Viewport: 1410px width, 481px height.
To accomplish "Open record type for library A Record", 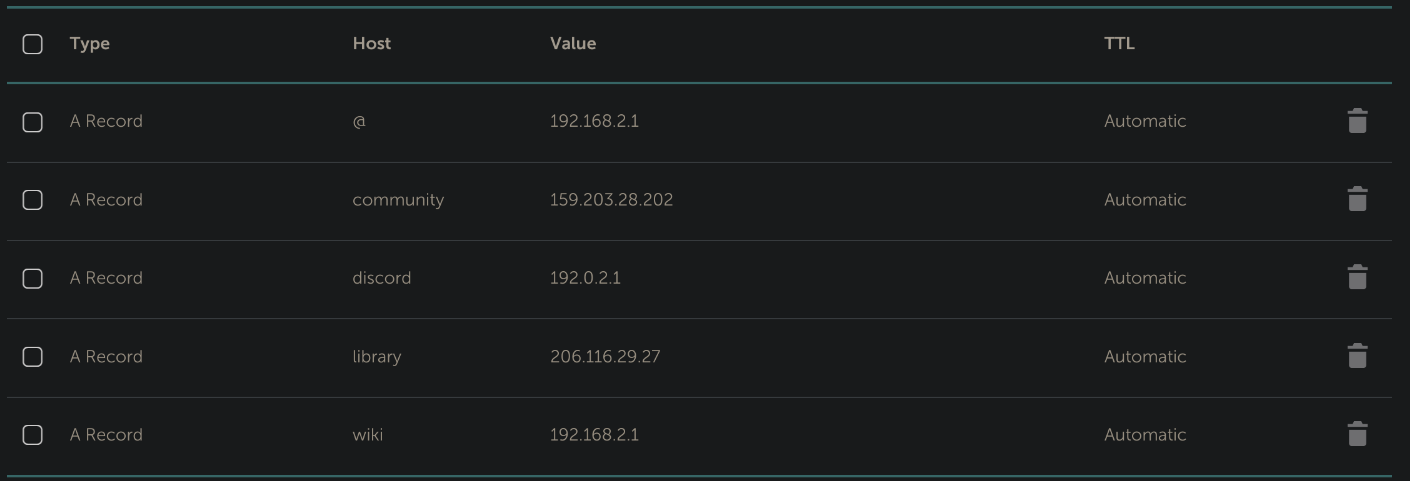I will pyautogui.click(x=106, y=357).
